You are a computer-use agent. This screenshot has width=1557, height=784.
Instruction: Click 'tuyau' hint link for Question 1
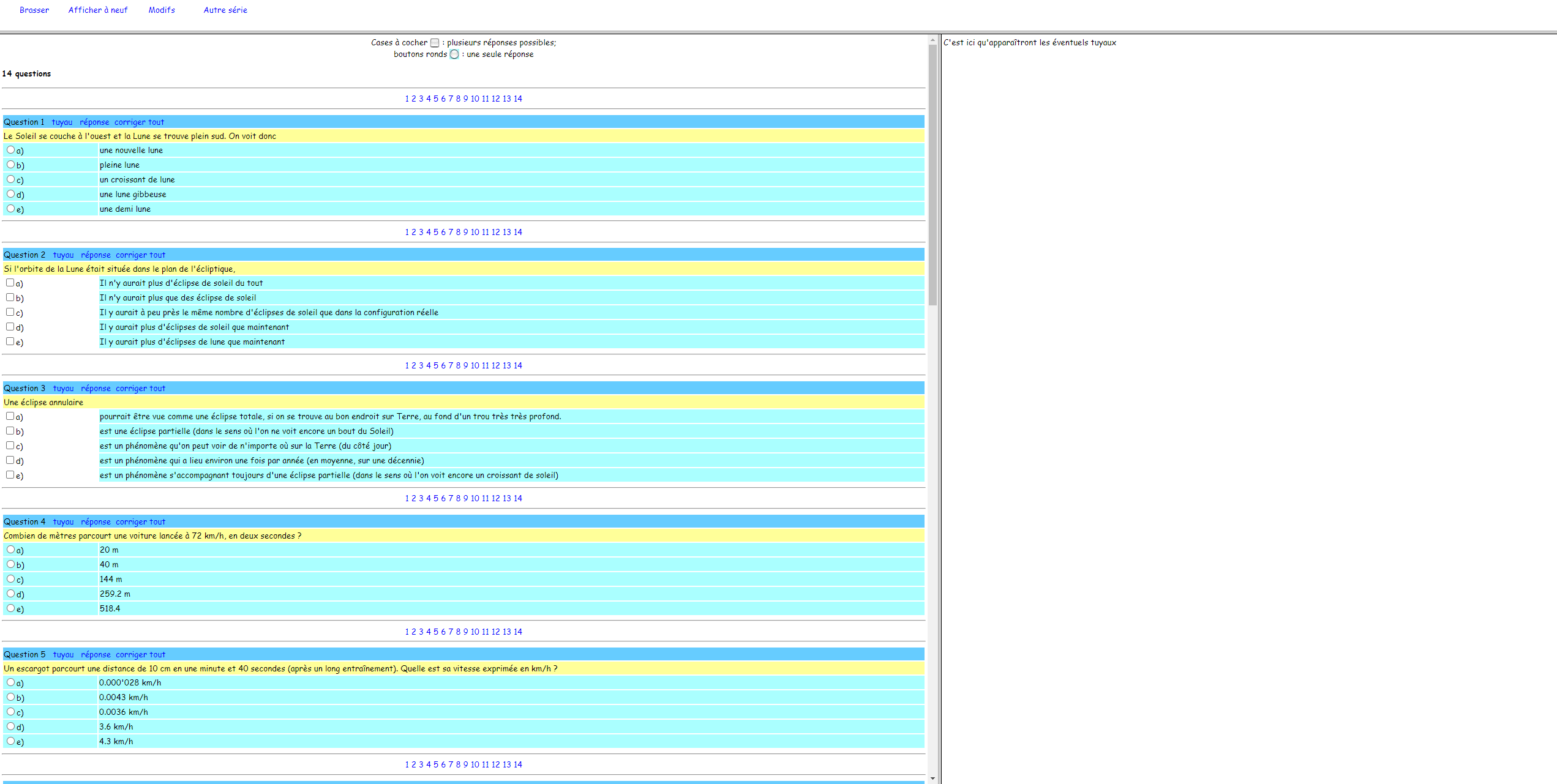point(62,122)
